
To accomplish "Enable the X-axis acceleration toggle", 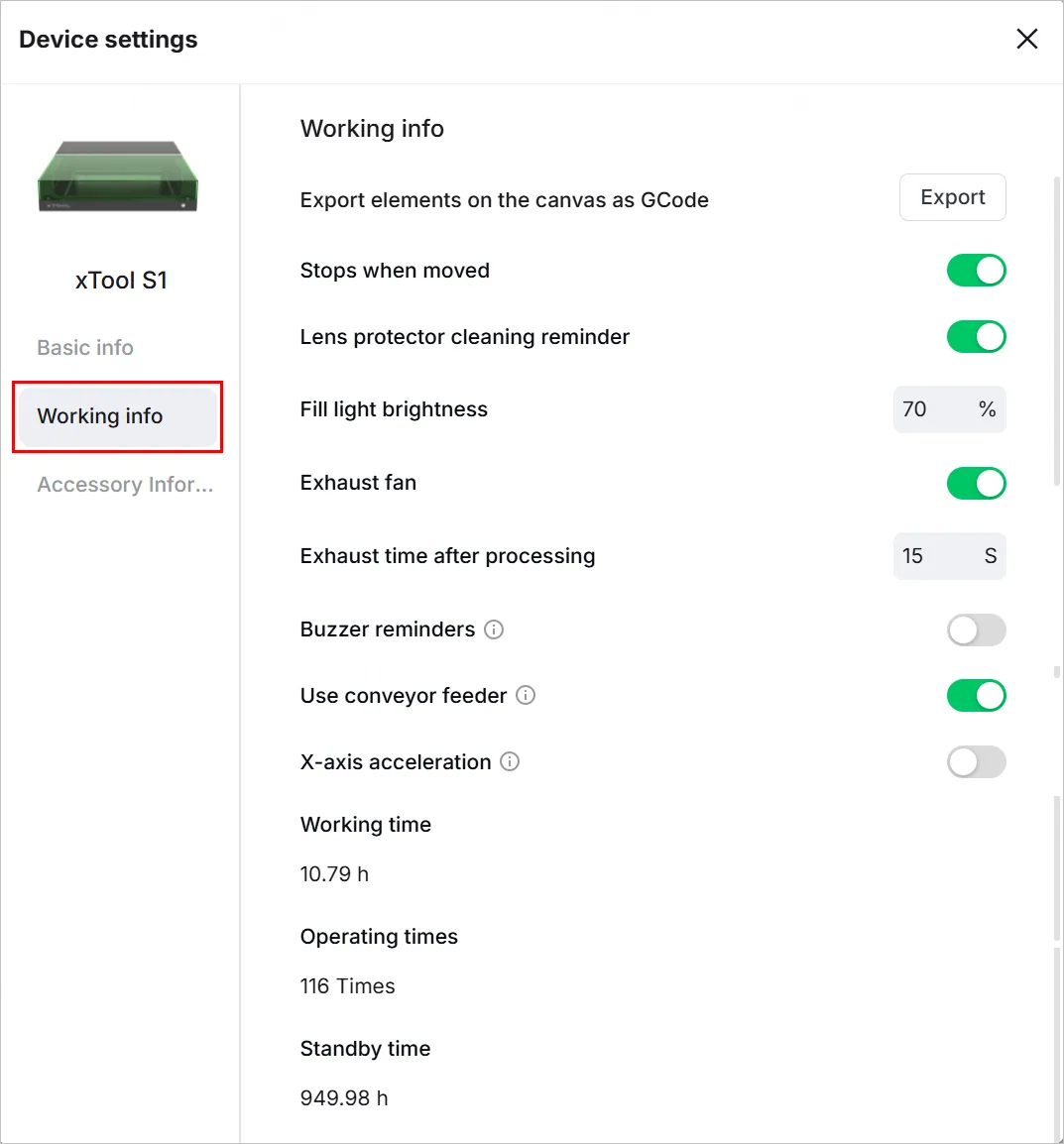I will pyautogui.click(x=977, y=762).
